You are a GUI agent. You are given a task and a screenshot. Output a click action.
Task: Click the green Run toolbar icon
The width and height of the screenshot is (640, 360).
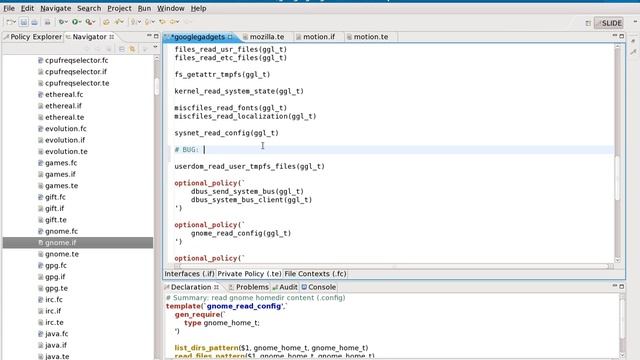(75, 22)
